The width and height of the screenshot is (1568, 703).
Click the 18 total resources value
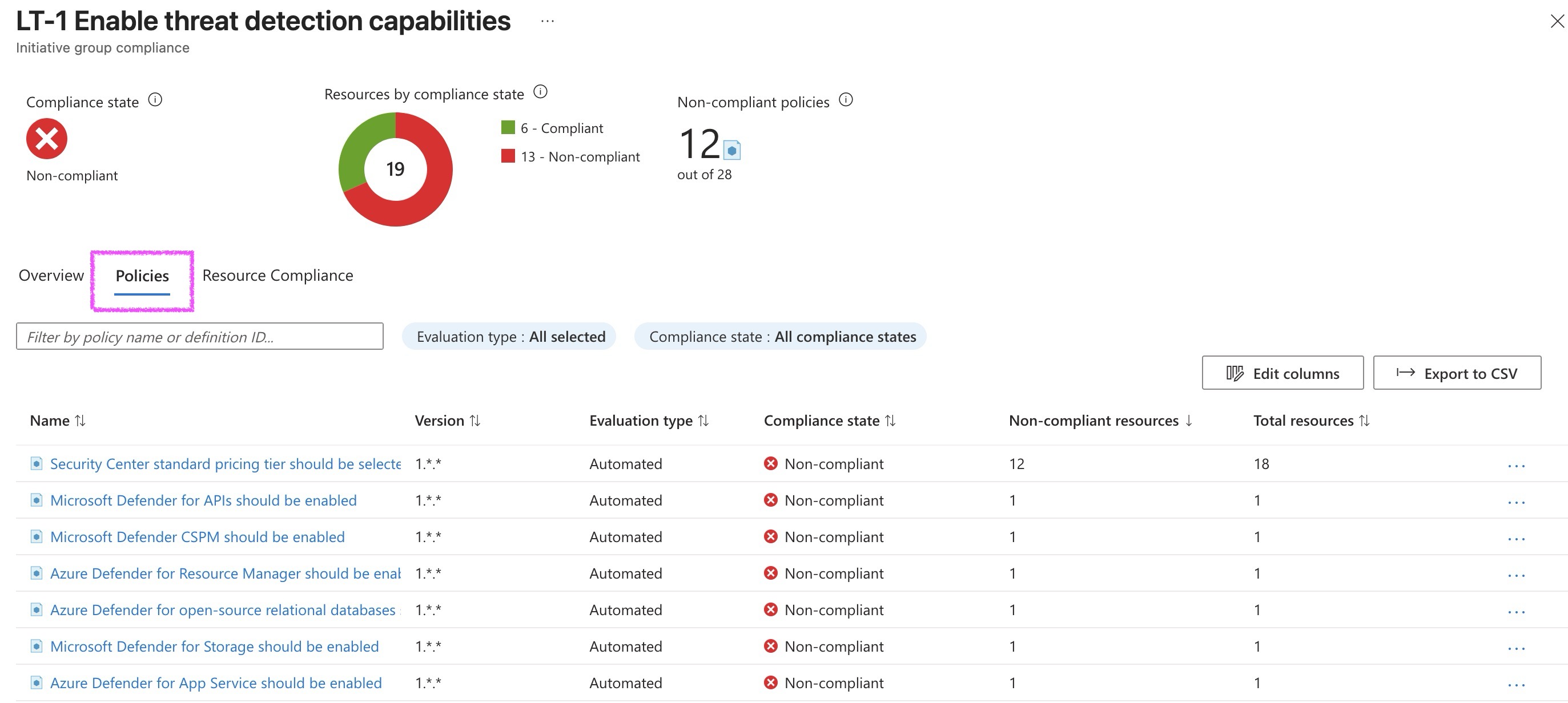tap(1261, 463)
